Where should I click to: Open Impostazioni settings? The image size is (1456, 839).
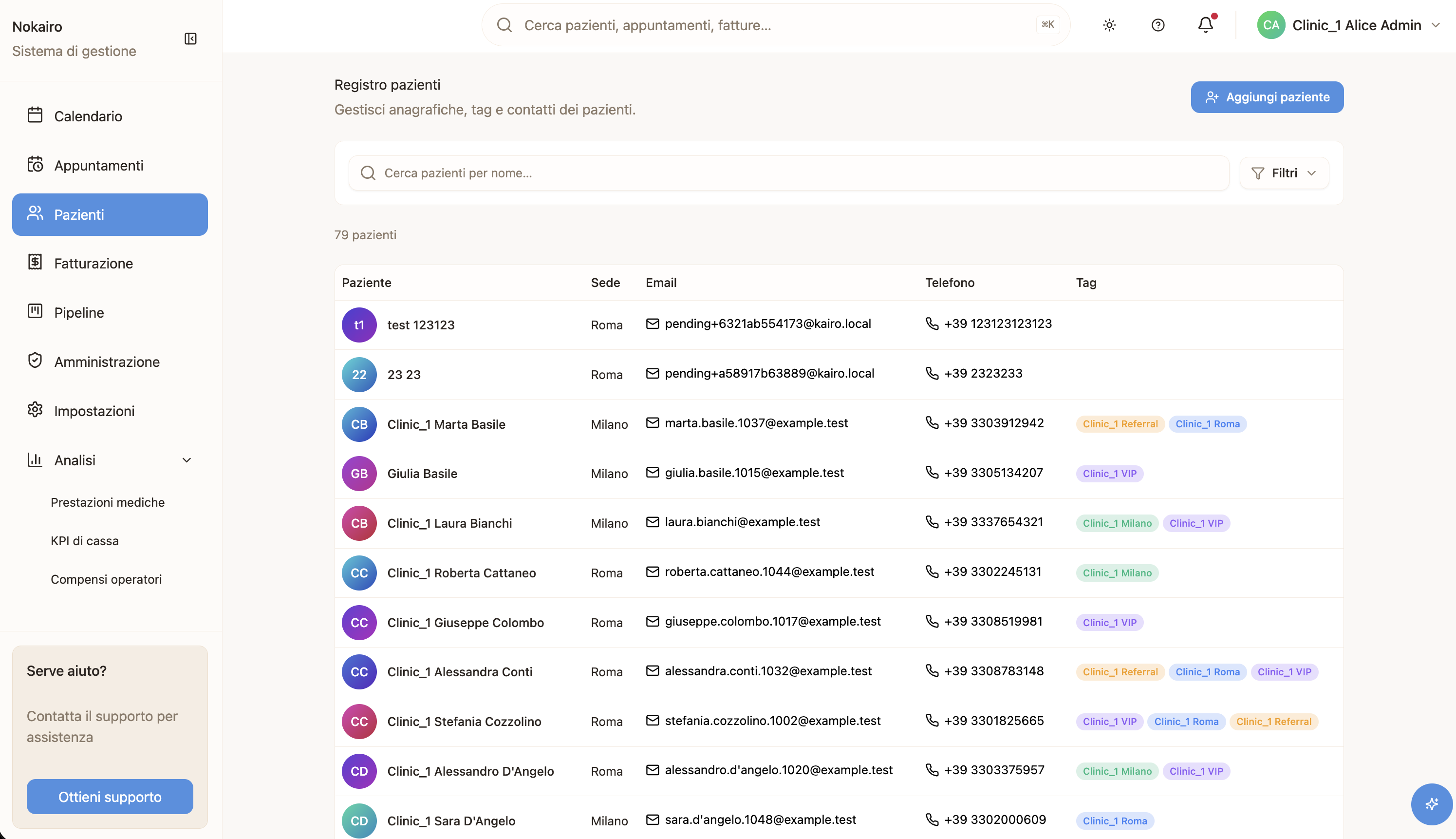tap(110, 411)
